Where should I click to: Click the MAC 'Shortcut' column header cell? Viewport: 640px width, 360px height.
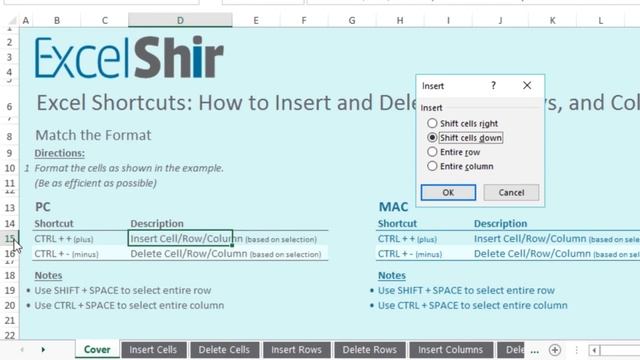pyautogui.click(x=397, y=224)
